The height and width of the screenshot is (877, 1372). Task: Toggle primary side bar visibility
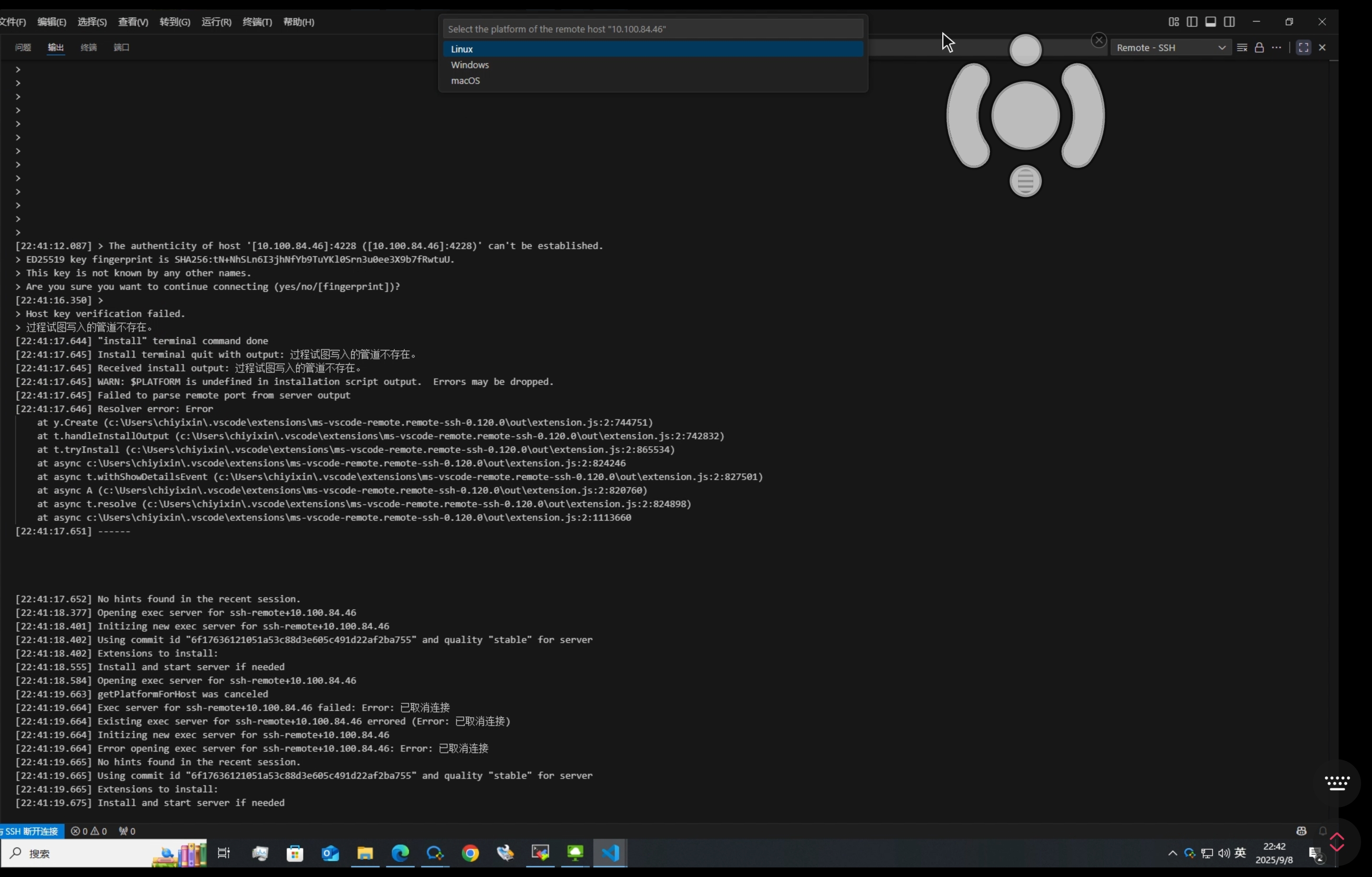(1192, 21)
